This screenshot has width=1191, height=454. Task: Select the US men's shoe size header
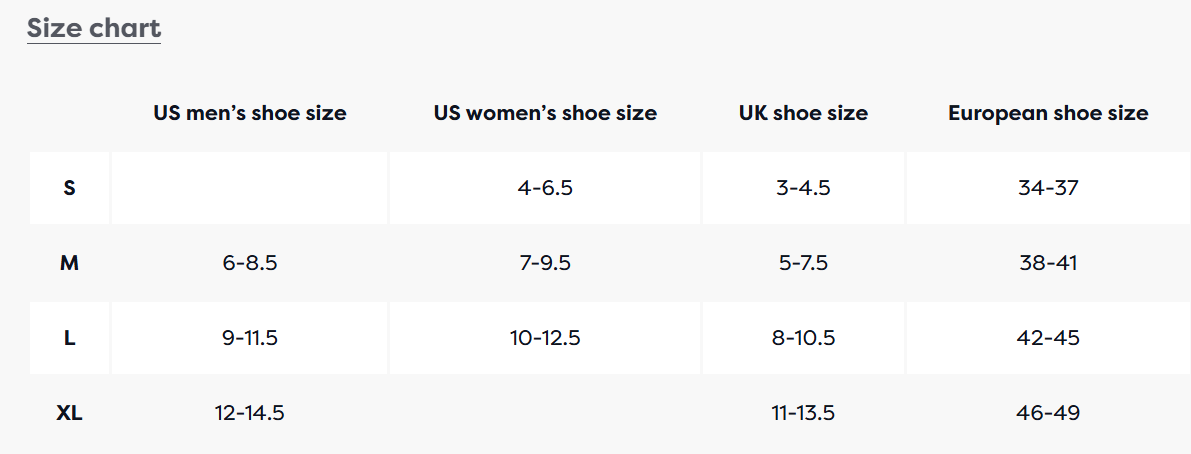pos(250,113)
